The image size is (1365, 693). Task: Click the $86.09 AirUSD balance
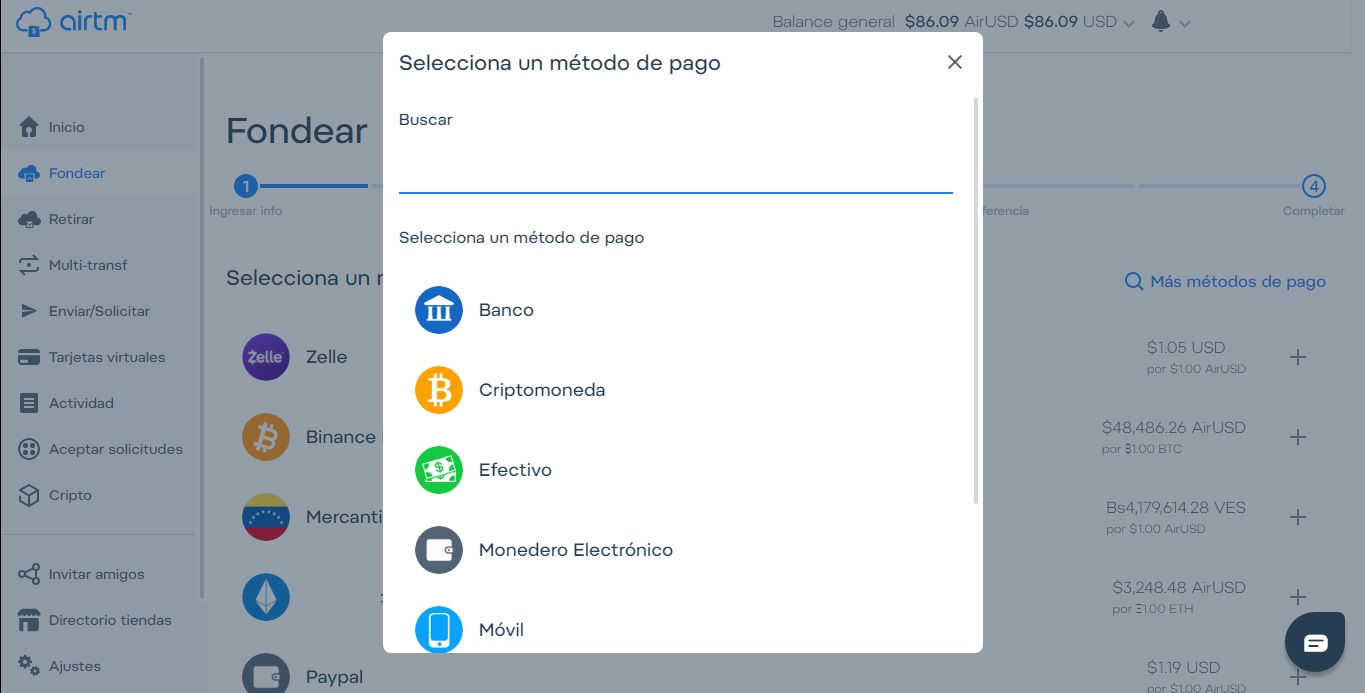pos(962,22)
